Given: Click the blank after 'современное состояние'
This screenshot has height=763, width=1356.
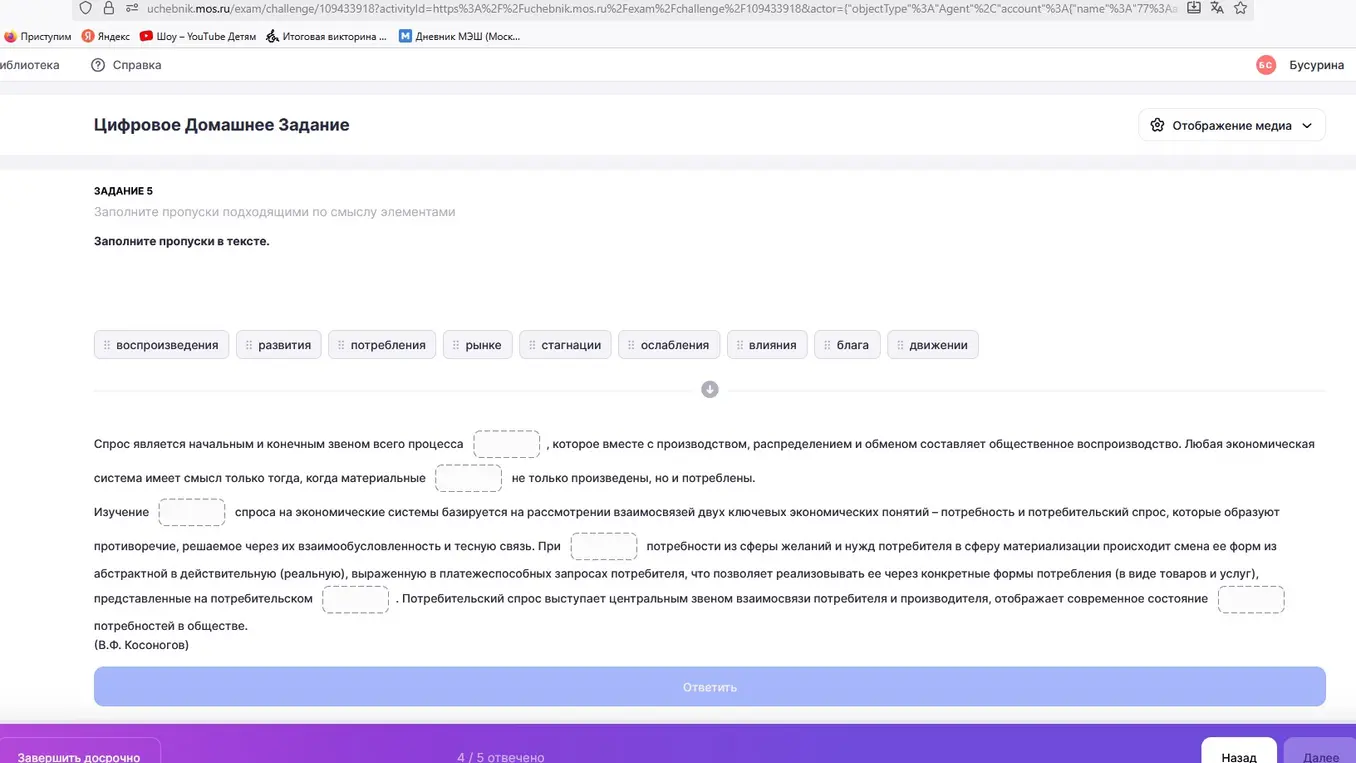Looking at the screenshot, I should [1251, 599].
